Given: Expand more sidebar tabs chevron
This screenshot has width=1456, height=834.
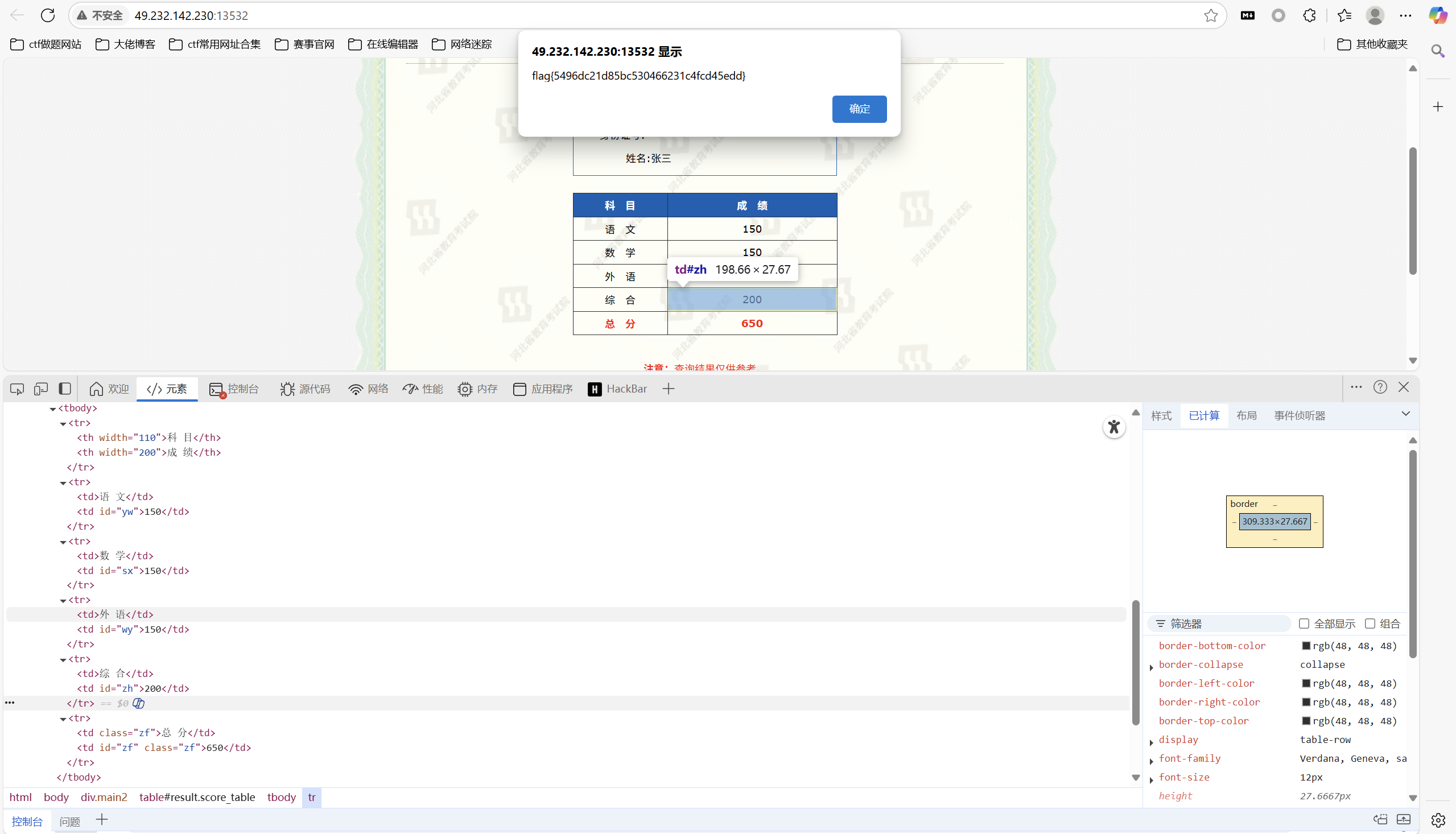Looking at the screenshot, I should 1405,414.
